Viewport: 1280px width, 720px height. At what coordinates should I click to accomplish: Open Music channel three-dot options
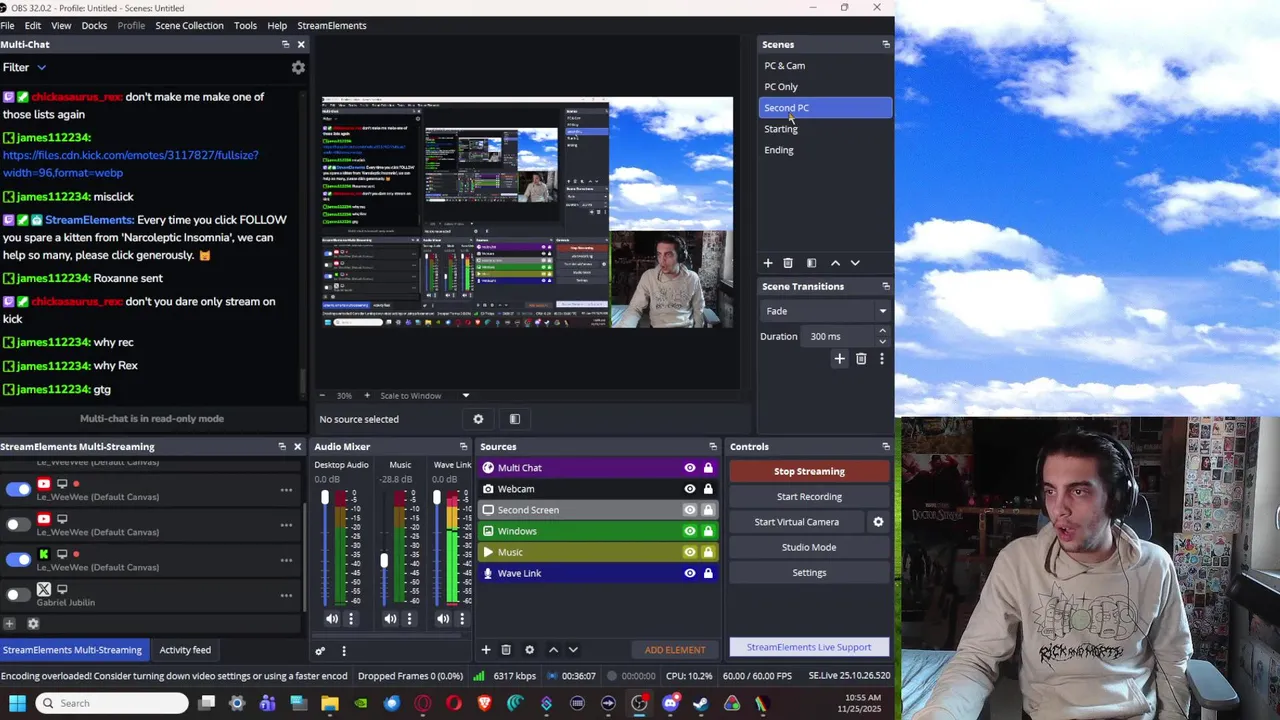pos(409,619)
